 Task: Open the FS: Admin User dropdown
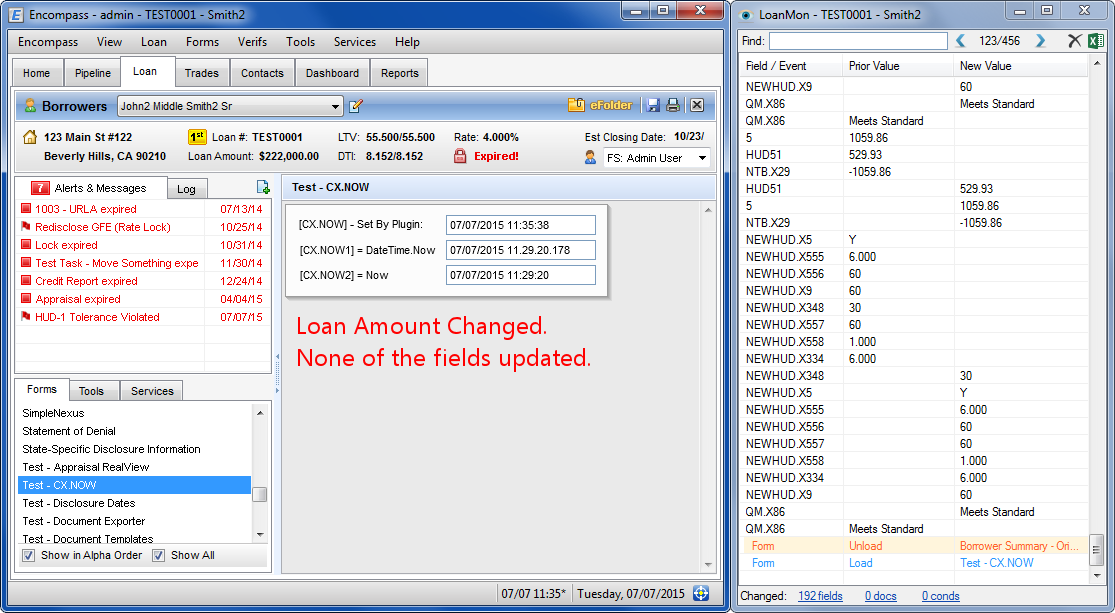coord(702,158)
